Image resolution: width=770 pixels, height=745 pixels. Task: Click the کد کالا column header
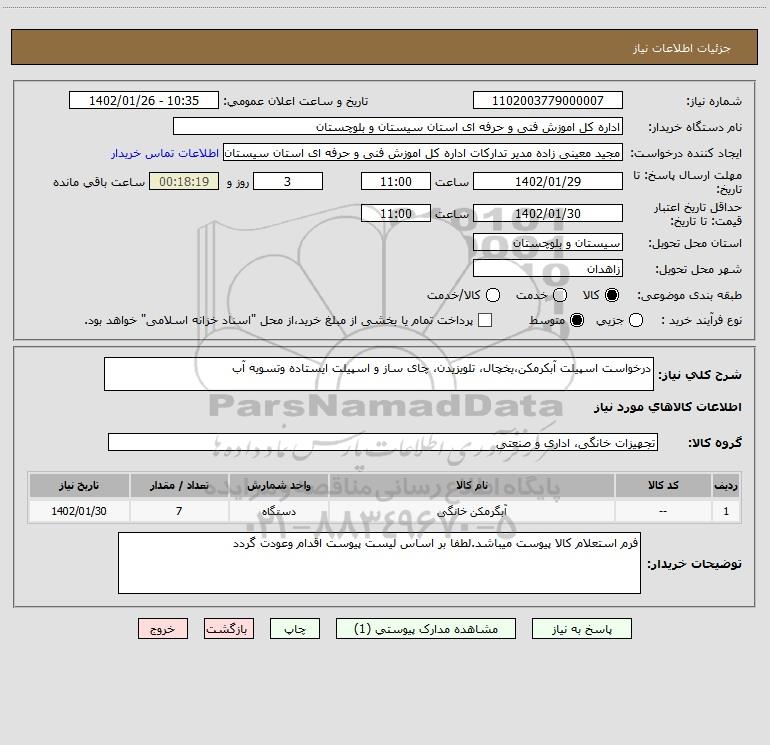point(663,486)
